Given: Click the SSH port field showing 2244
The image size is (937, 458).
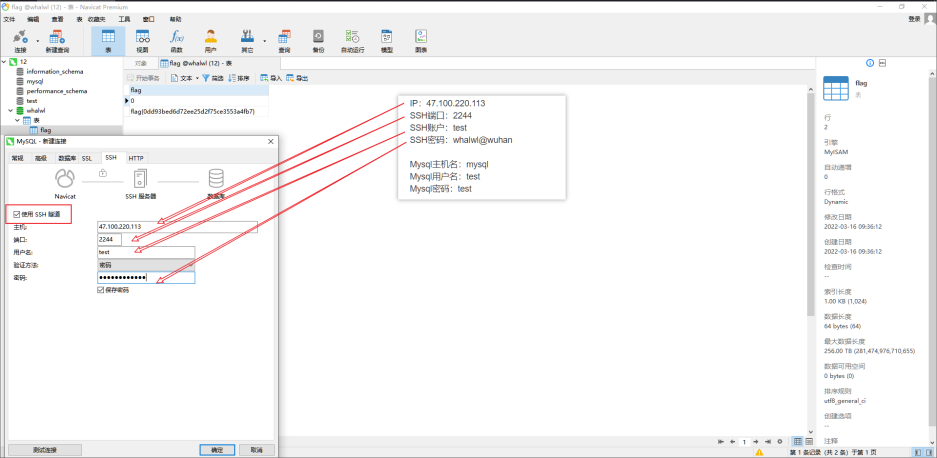Looking at the screenshot, I should point(109,239).
